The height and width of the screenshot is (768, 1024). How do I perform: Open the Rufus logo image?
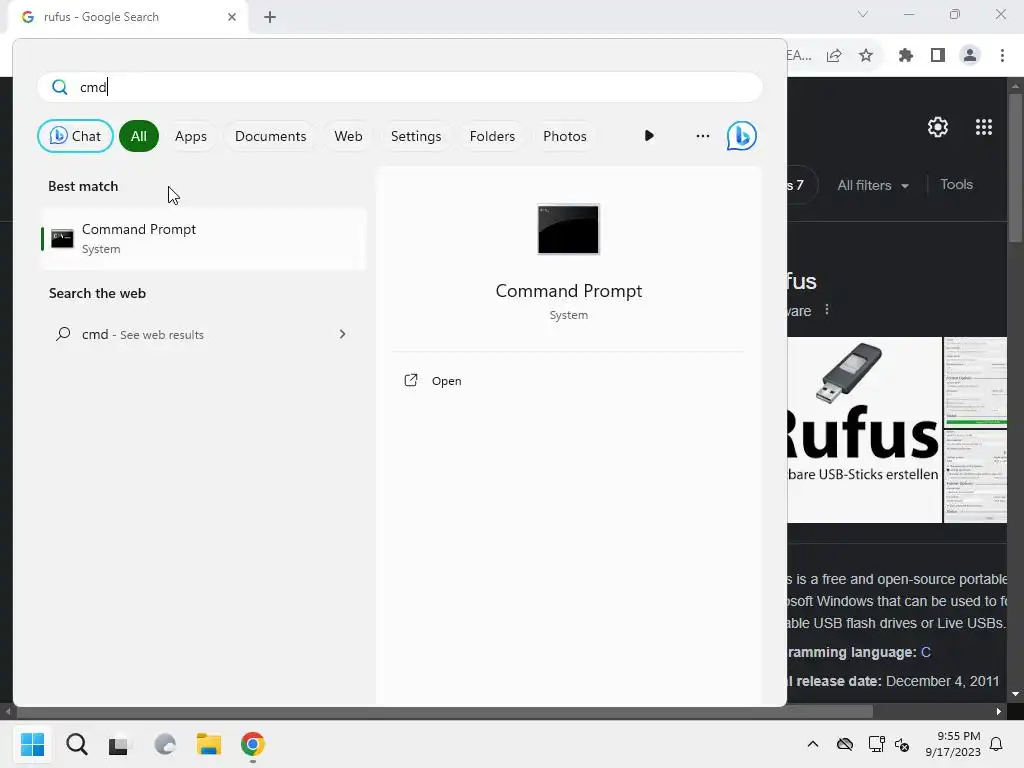coord(864,430)
